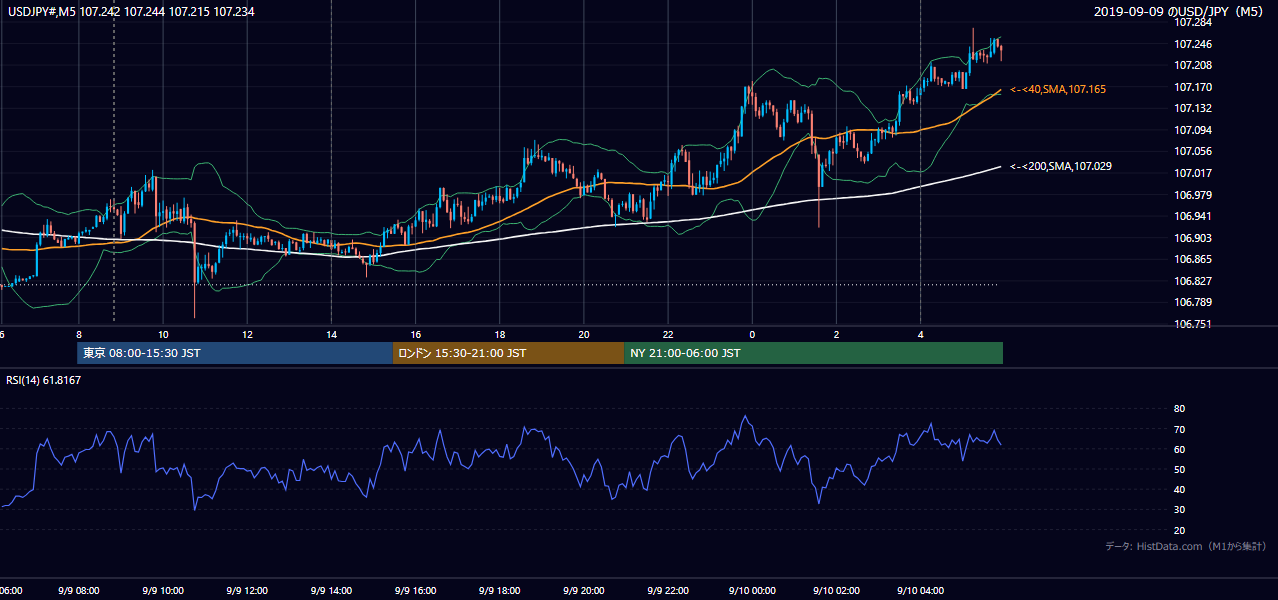
Task: Click price axis value 106.827
Action: 1193,281
